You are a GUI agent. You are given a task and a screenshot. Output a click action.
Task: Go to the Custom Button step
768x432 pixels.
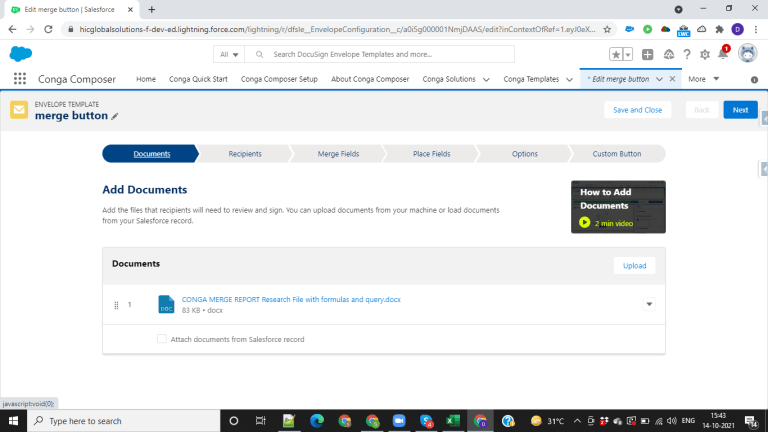point(617,154)
